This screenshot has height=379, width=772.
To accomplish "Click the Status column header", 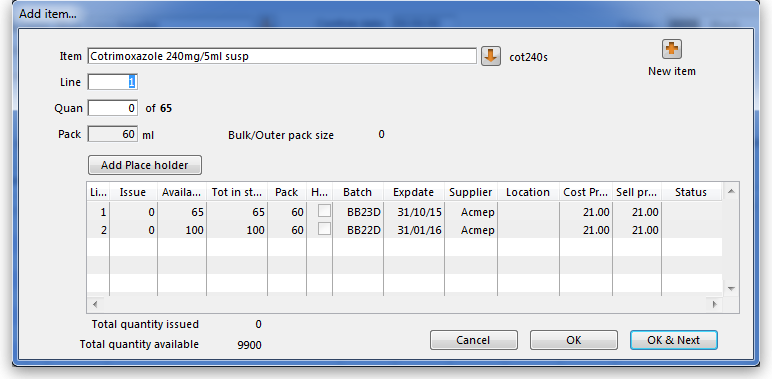I will 691,192.
